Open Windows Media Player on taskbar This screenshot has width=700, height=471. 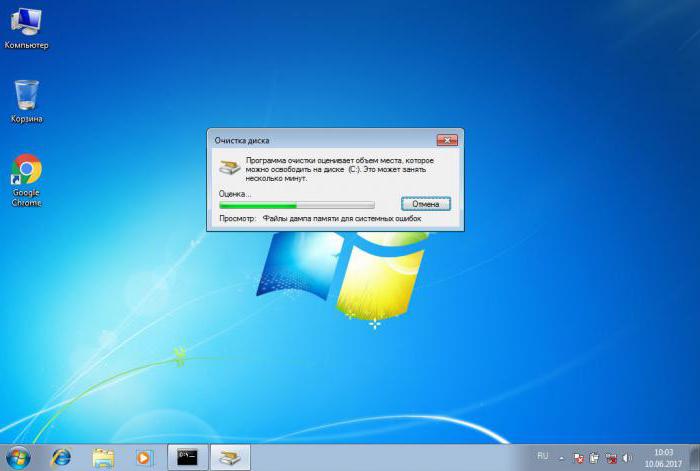(143, 458)
